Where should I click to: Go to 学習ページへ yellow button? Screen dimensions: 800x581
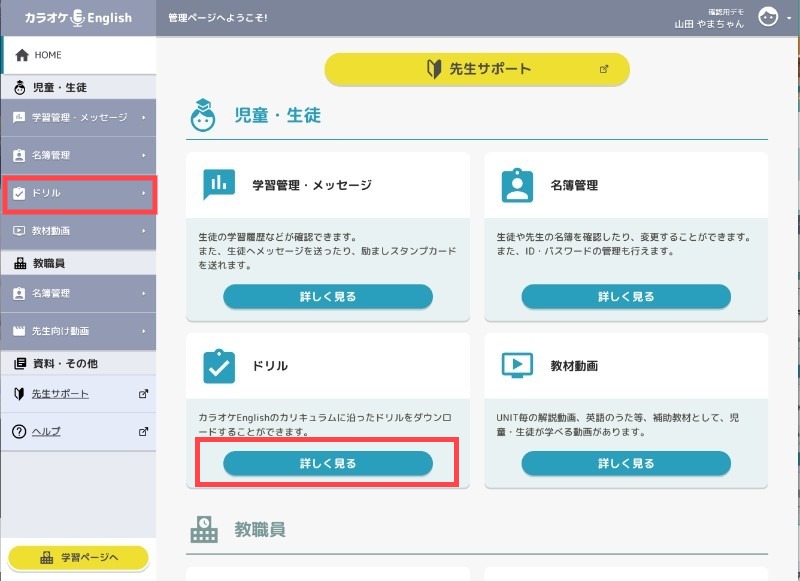pos(79,558)
